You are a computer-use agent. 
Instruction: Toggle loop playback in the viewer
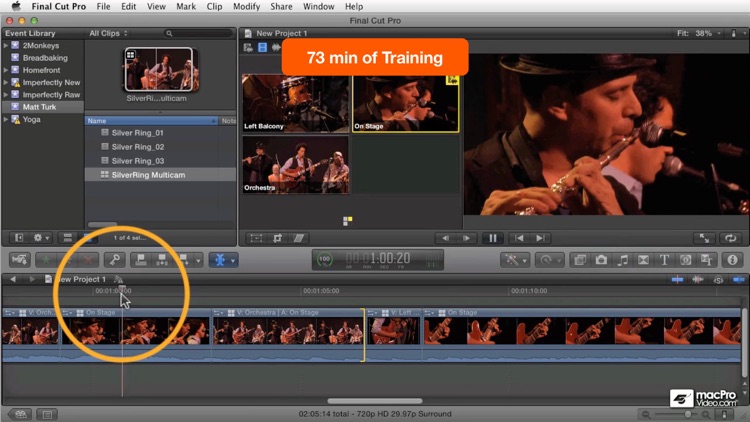pyautogui.click(x=730, y=238)
